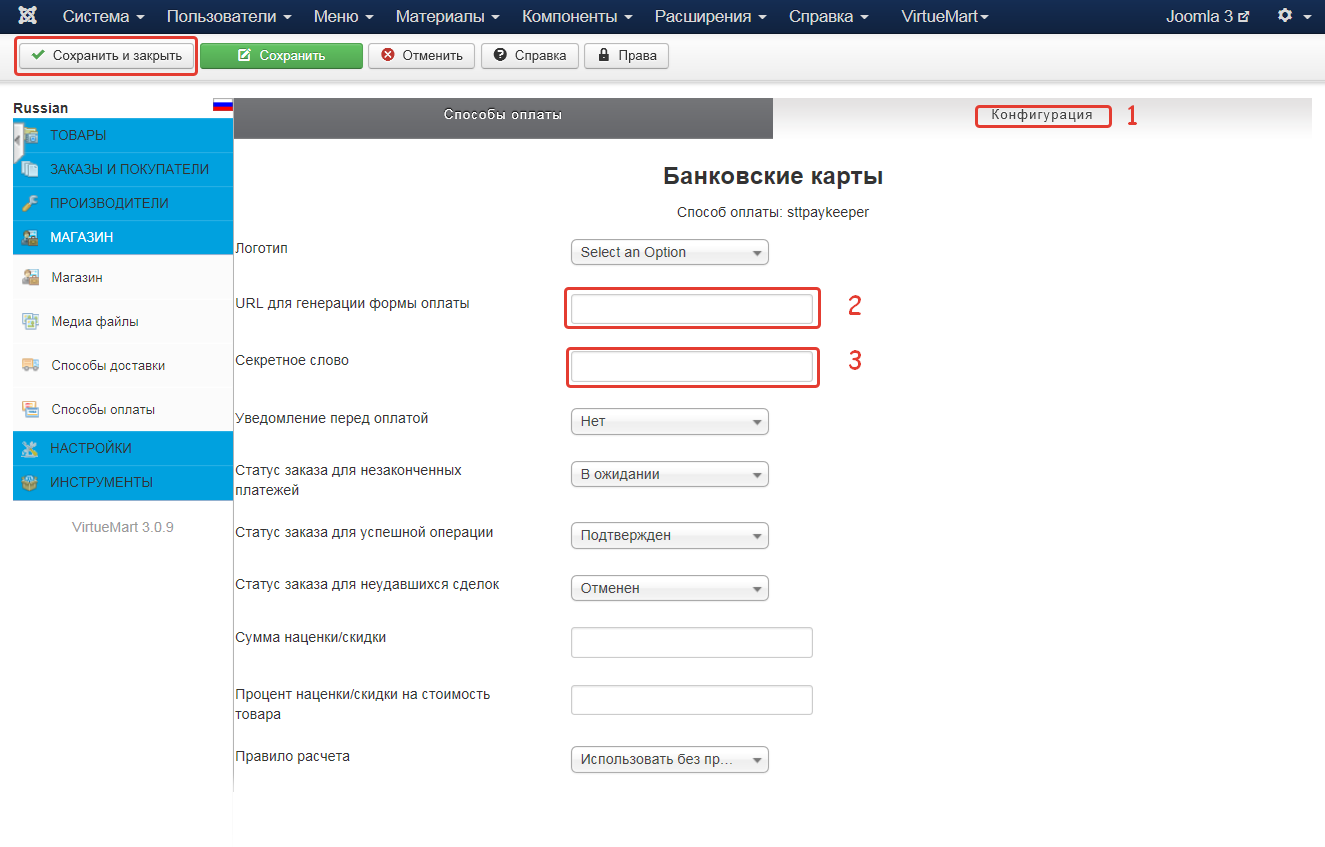The width and height of the screenshot is (1325, 847).
Task: Collapse the sidebar with the arrow handle
Action: [17, 143]
